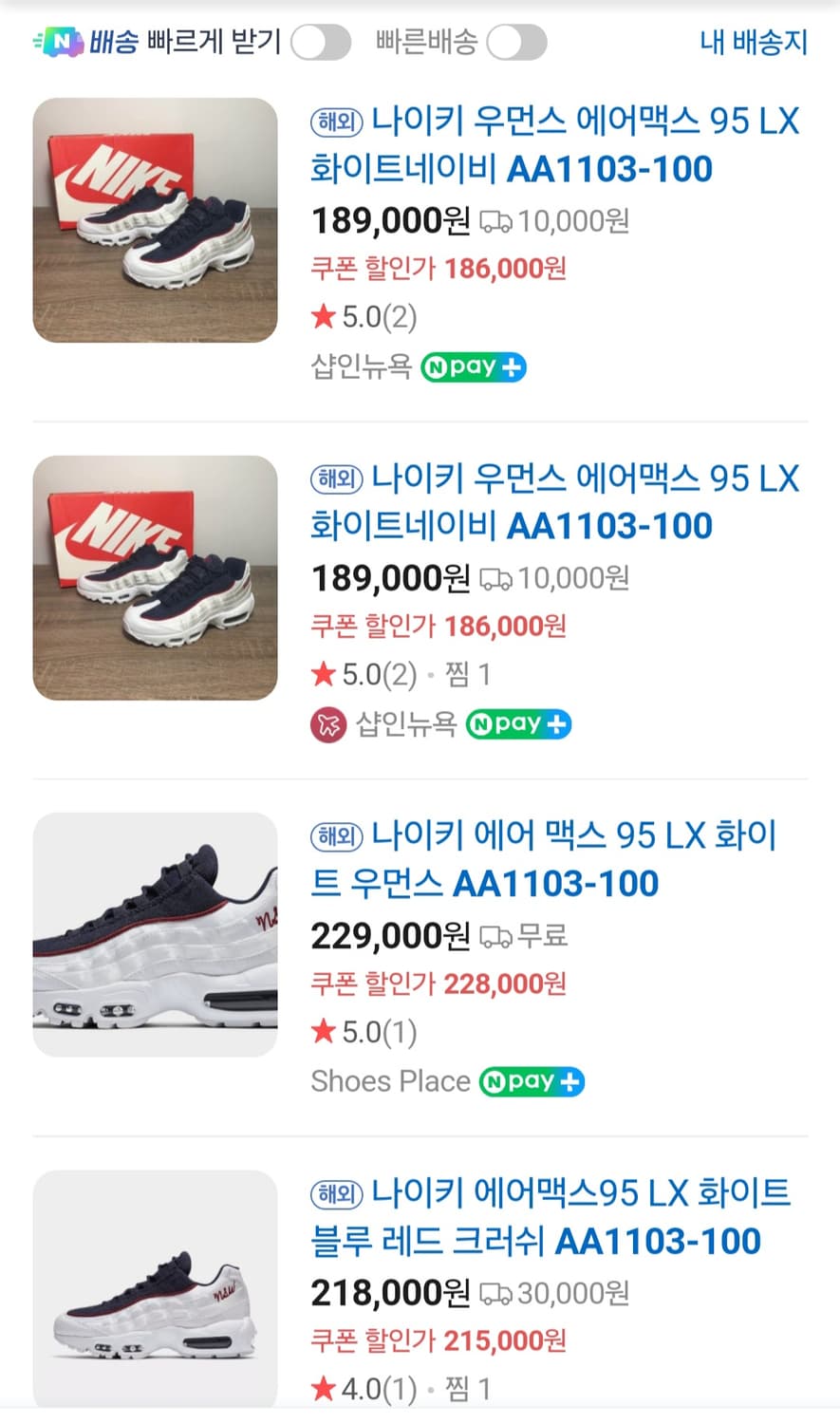Viewport: 840px width, 1424px height.
Task: Click Npay plus badge on second listing
Action: click(x=518, y=725)
